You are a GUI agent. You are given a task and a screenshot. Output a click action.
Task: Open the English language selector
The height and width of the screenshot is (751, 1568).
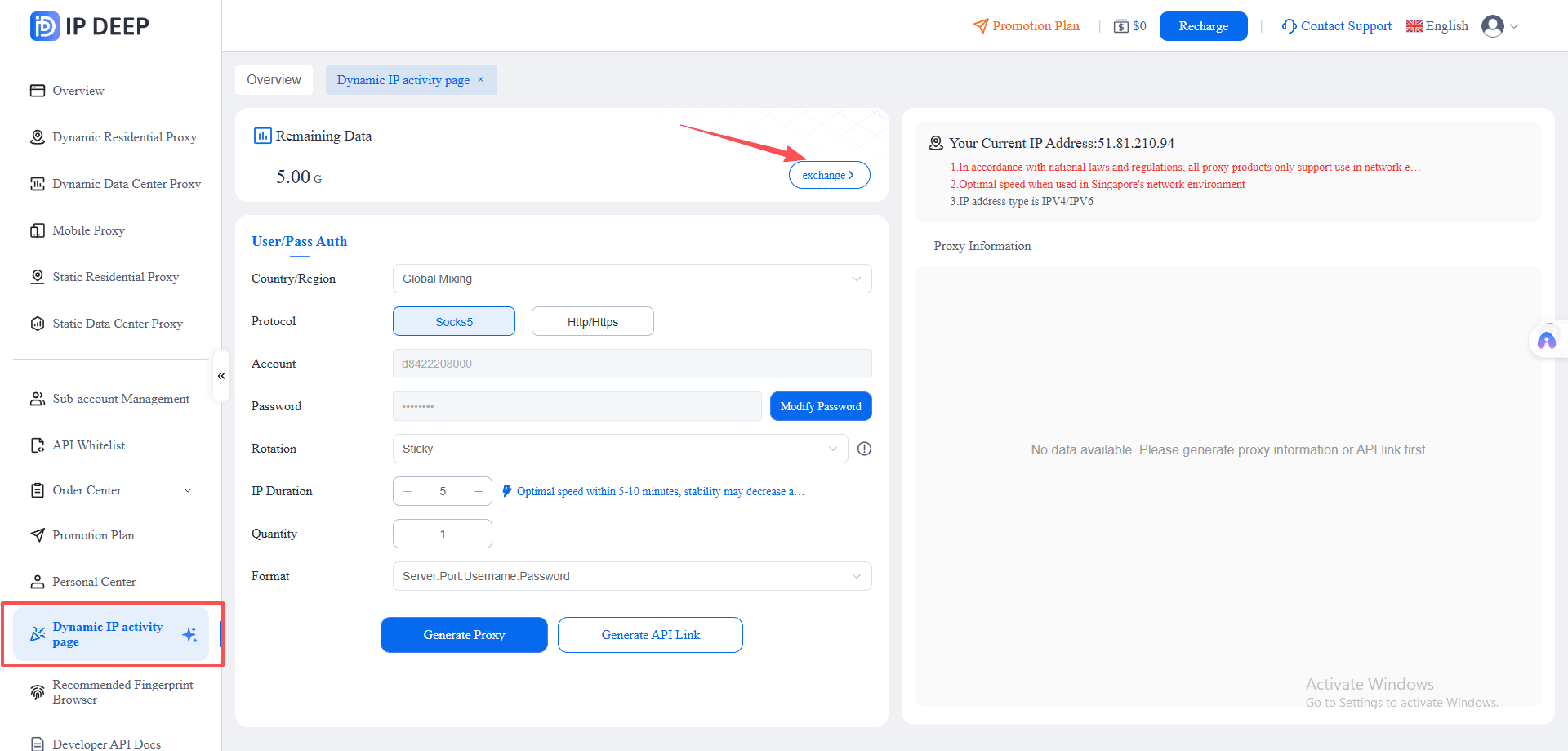point(1437,26)
